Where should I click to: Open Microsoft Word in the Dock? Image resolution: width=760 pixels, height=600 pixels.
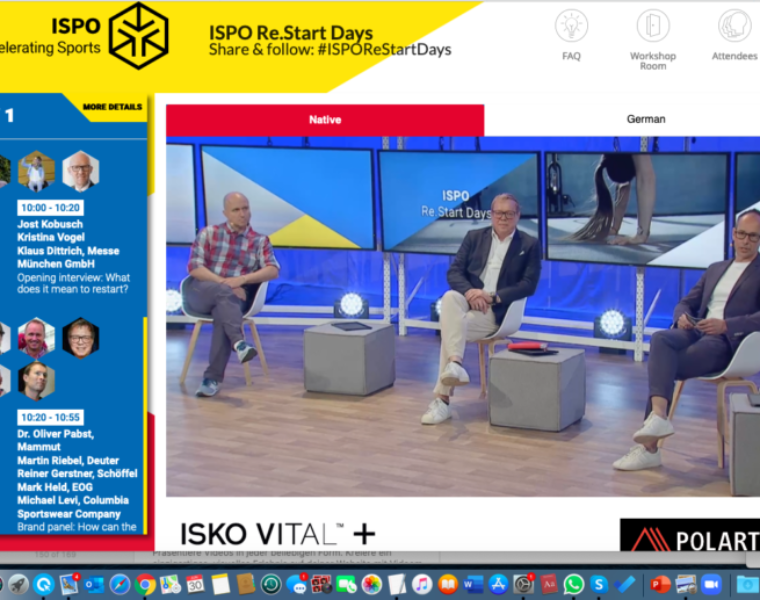[x=473, y=584]
